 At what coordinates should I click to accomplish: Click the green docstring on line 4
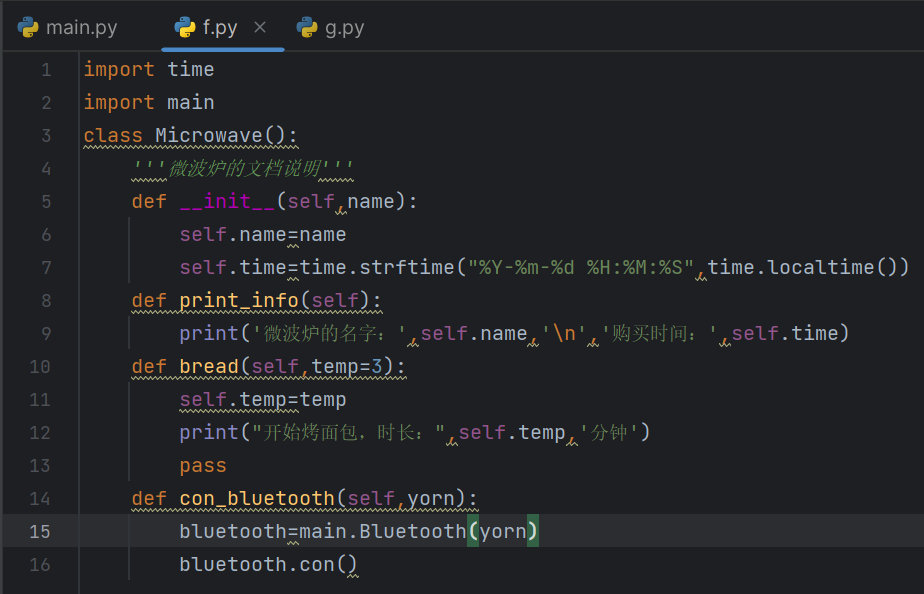(244, 168)
